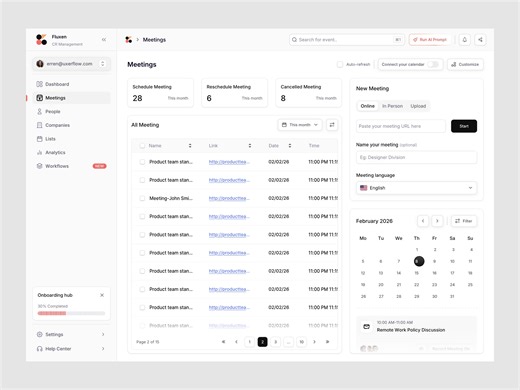Go to previous page of meetings
520x390 pixels.
point(236,342)
